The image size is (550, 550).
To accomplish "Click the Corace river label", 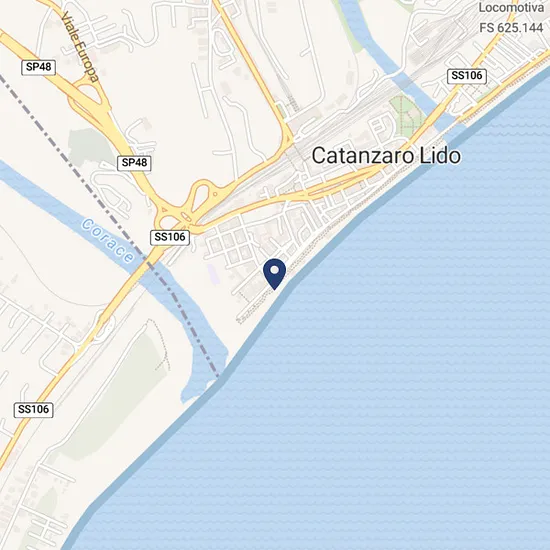I will point(107,241).
